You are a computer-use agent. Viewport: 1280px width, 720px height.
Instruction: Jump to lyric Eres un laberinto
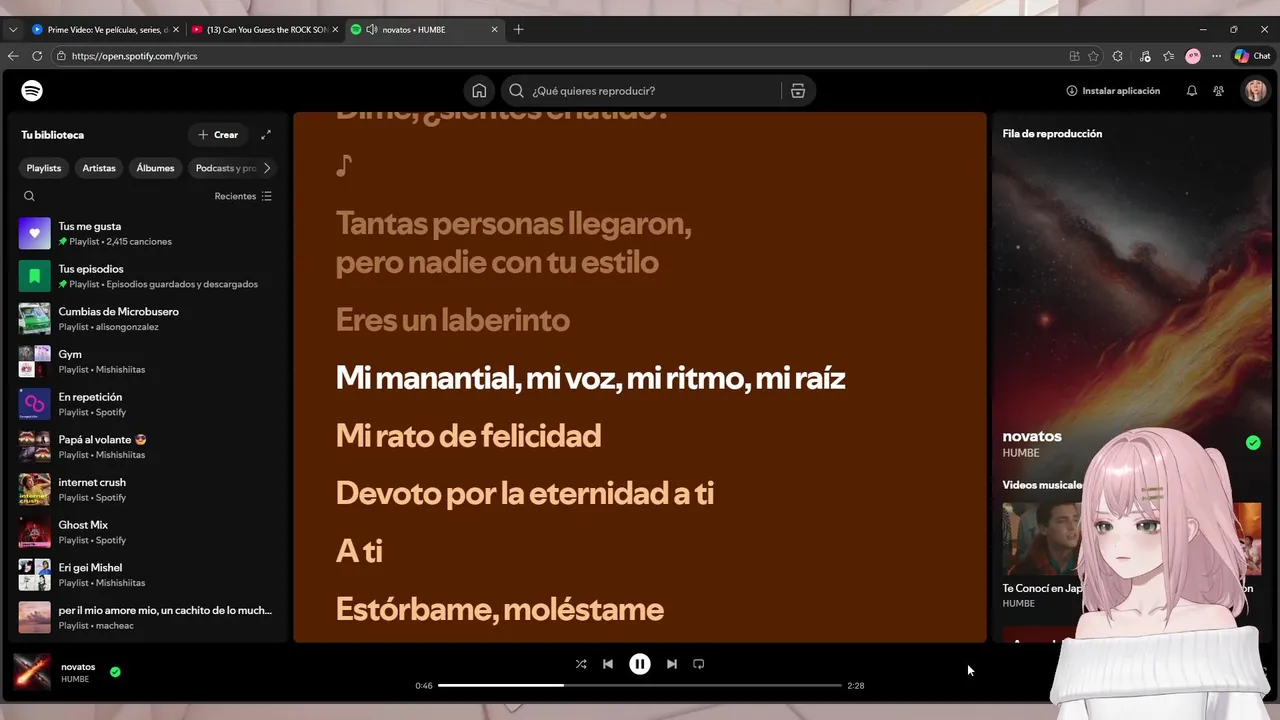452,320
